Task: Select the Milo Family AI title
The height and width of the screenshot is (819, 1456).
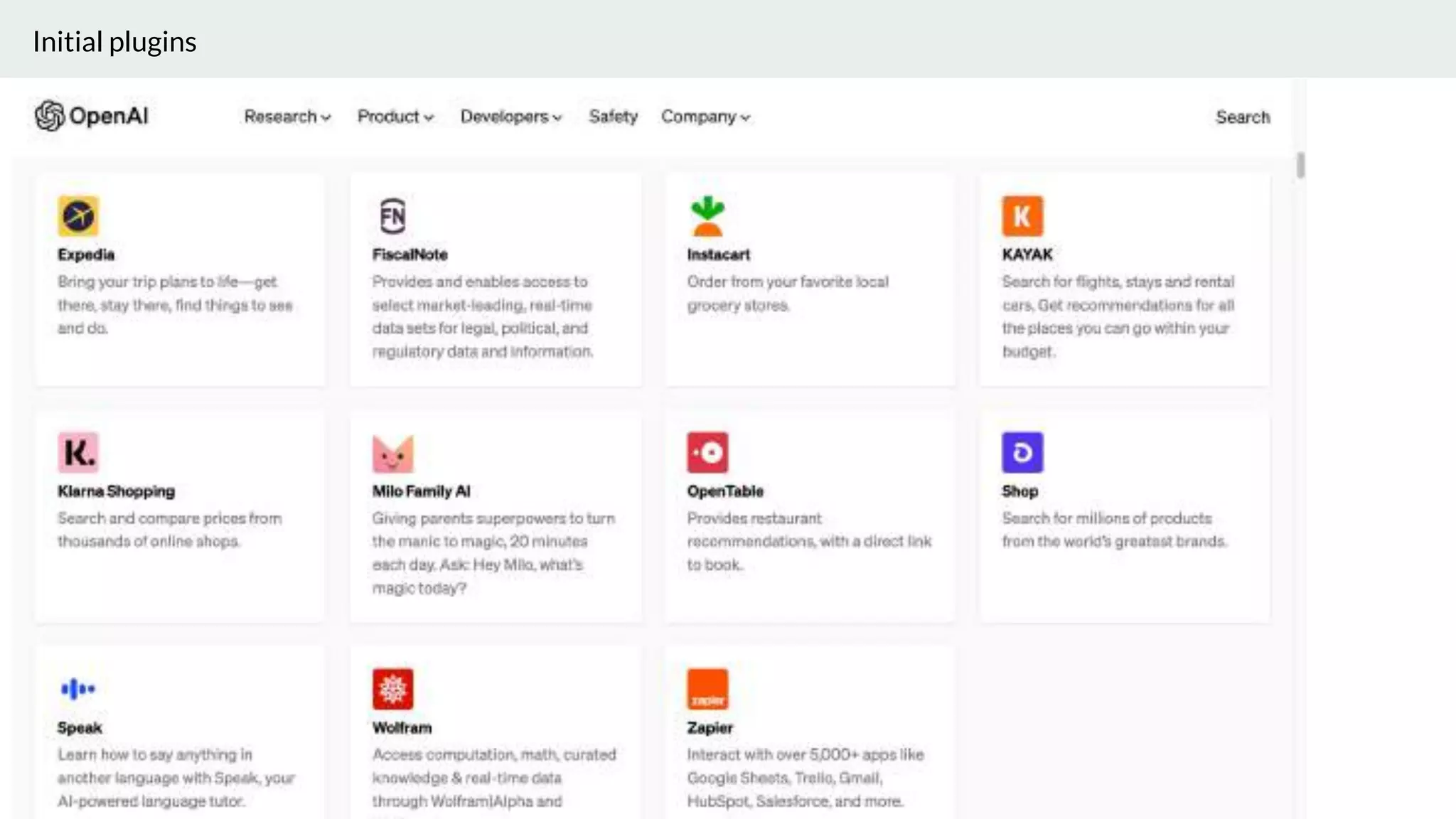Action: (x=421, y=491)
